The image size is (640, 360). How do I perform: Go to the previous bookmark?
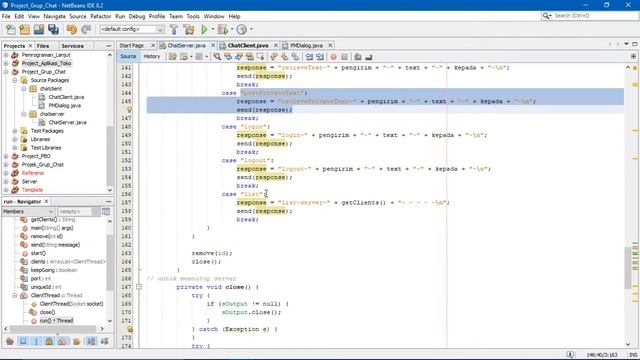pyautogui.click(x=274, y=57)
